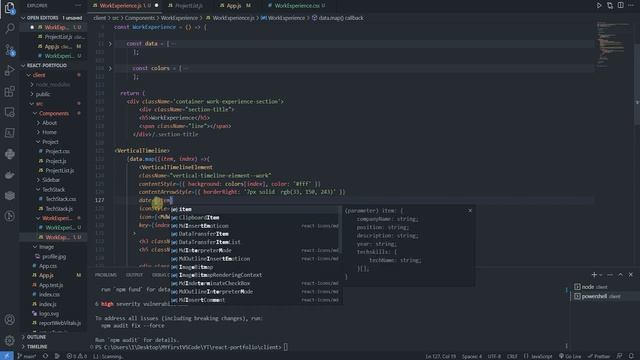Click the remote window icon in status bar
Viewport: 640px width, 360px height.
(7, 356)
